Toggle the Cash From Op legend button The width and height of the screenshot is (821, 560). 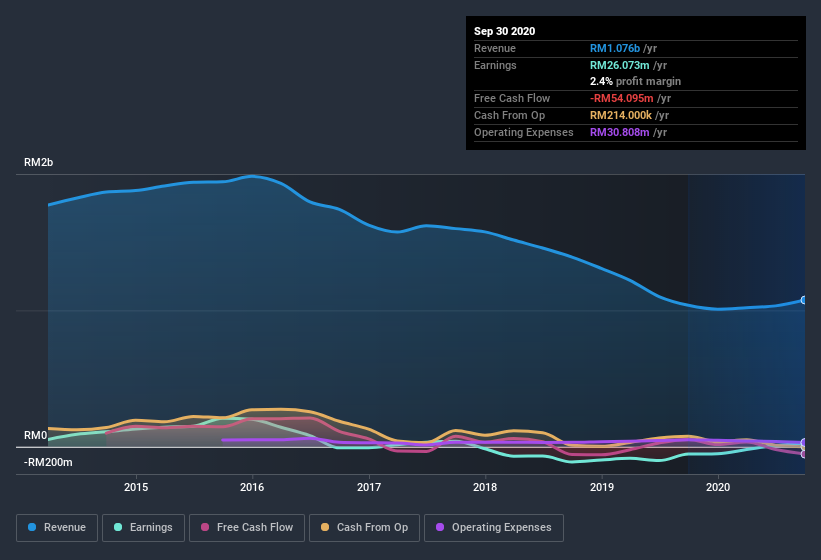[364, 528]
